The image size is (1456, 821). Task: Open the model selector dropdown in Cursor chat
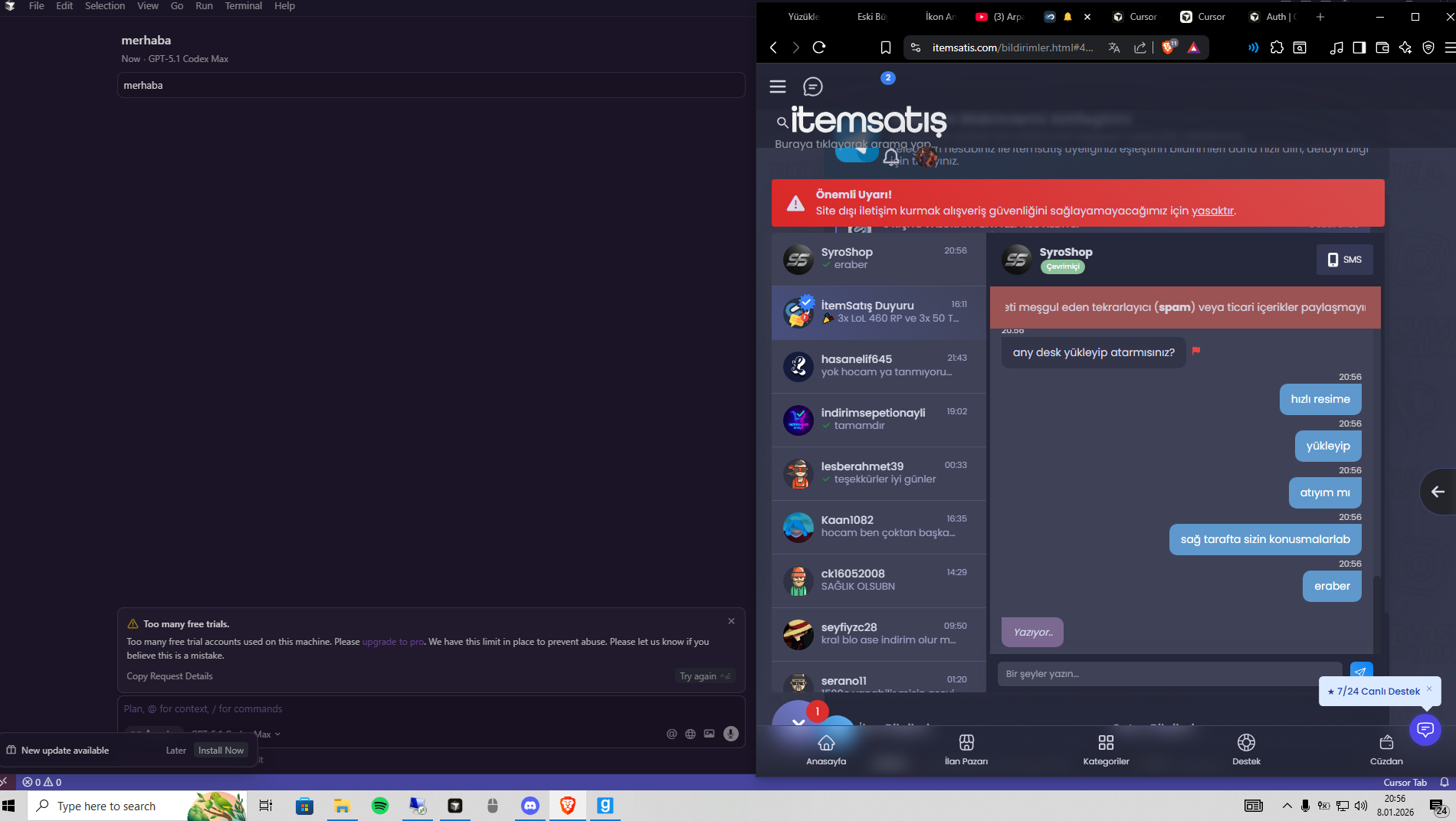(236, 734)
